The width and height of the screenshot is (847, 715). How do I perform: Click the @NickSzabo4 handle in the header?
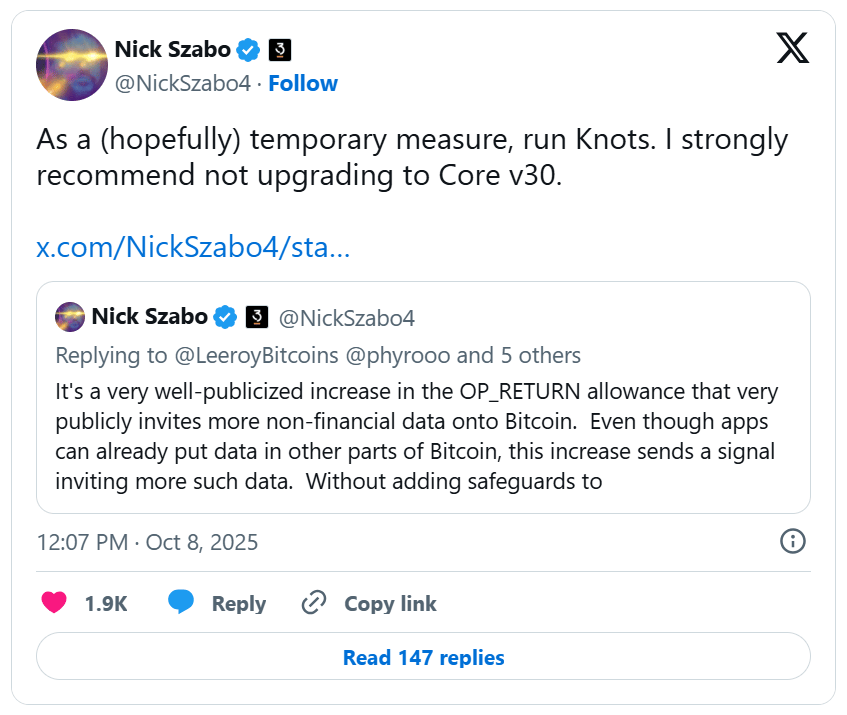point(183,83)
